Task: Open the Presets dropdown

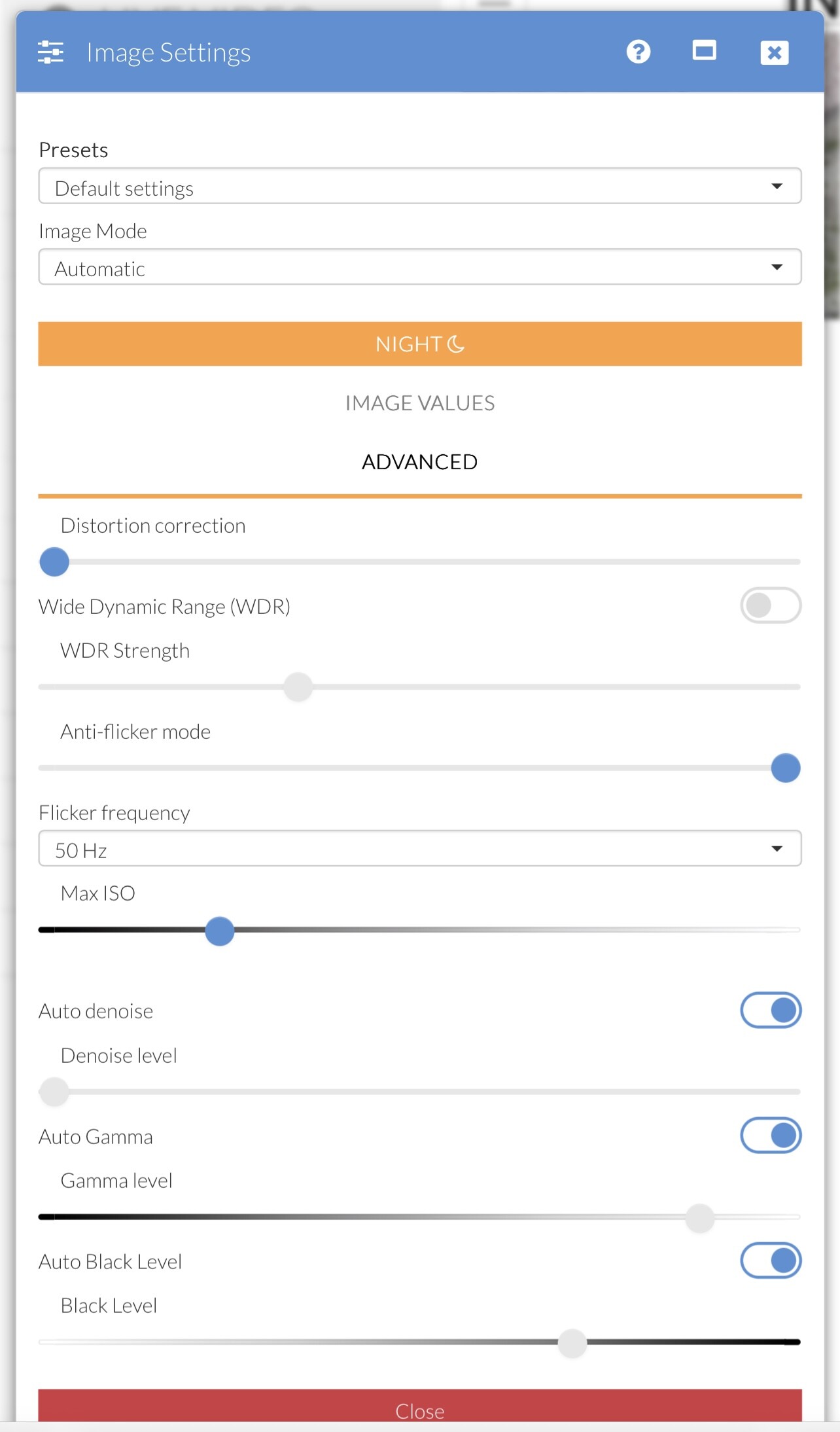Action: 420,187
